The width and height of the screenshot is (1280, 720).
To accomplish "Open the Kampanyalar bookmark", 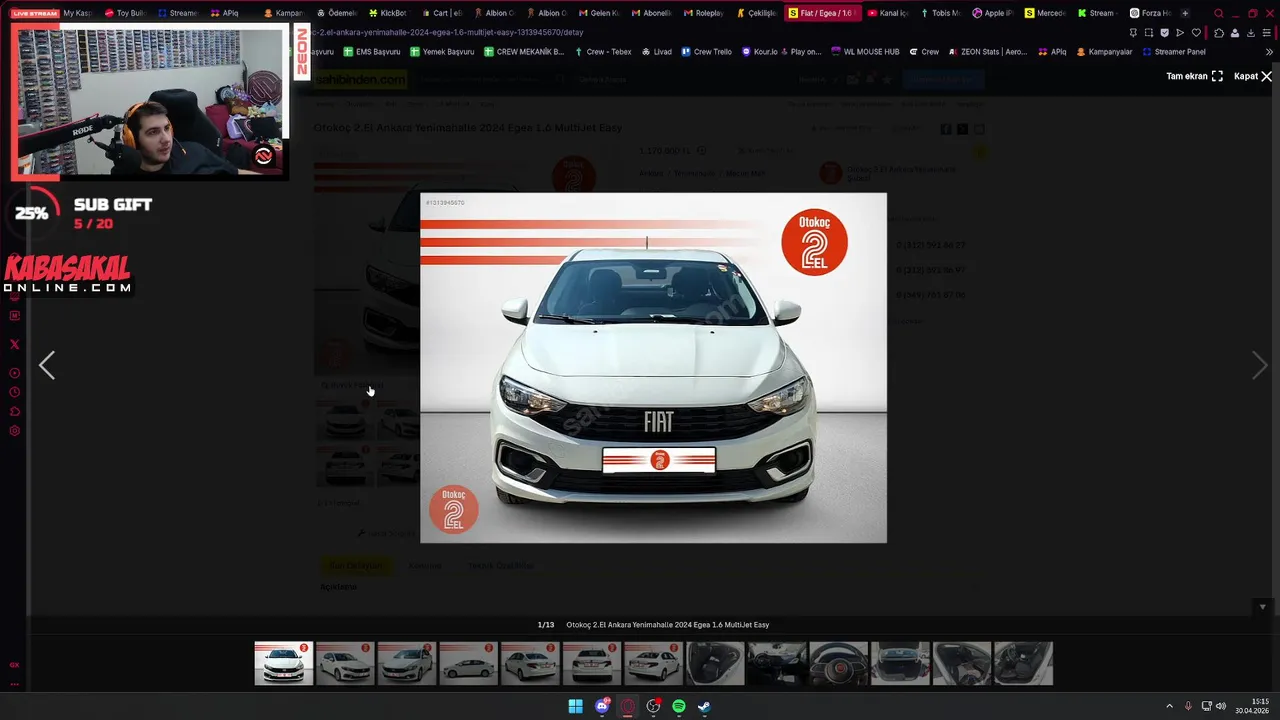I will tap(1104, 52).
